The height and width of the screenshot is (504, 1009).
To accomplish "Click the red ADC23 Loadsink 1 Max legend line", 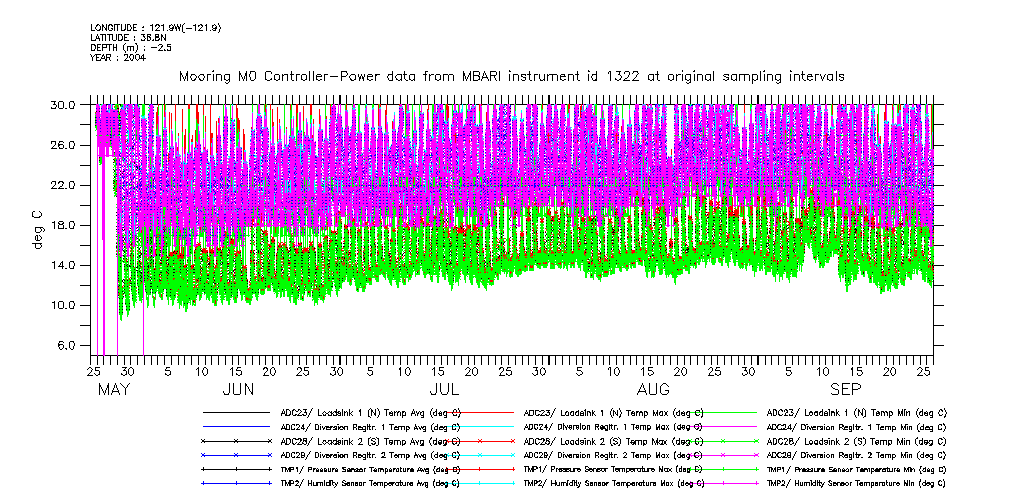I will [479, 412].
